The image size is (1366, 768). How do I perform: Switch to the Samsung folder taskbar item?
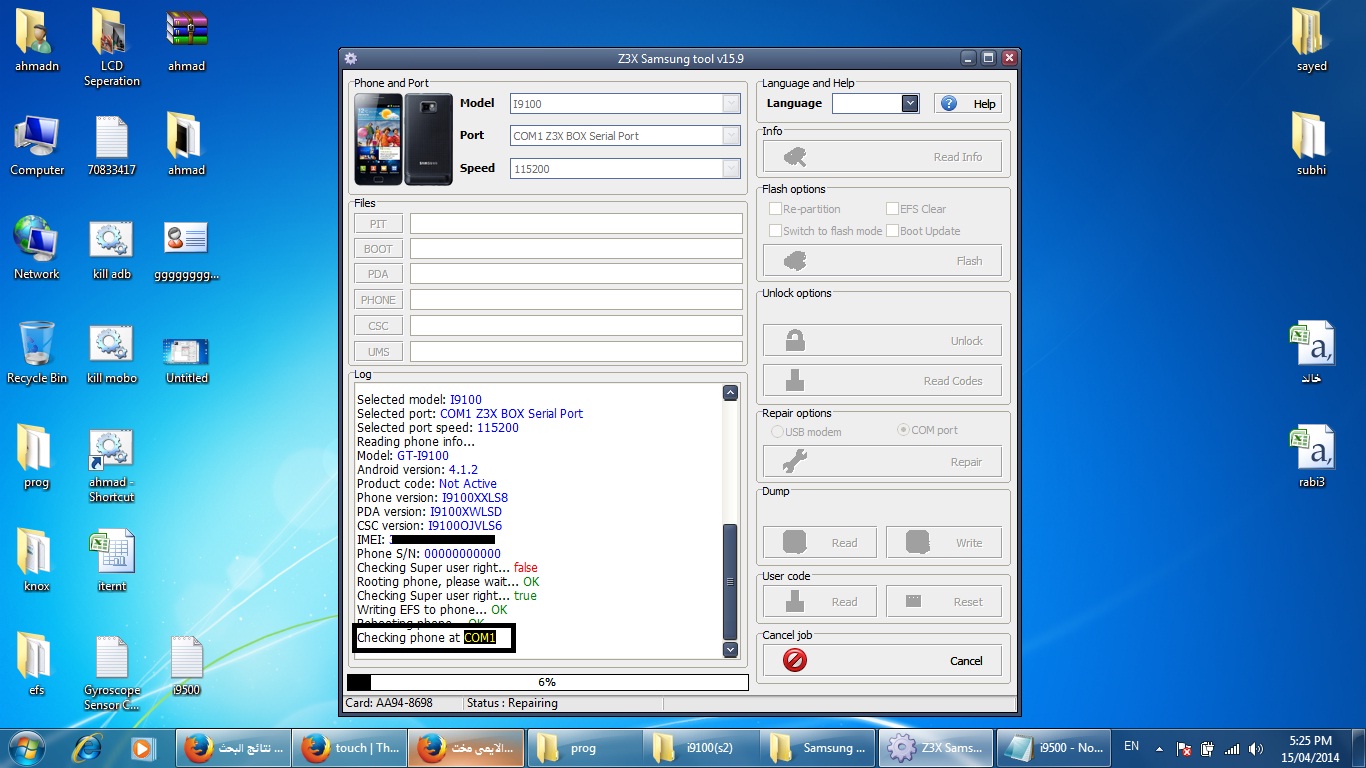(819, 747)
